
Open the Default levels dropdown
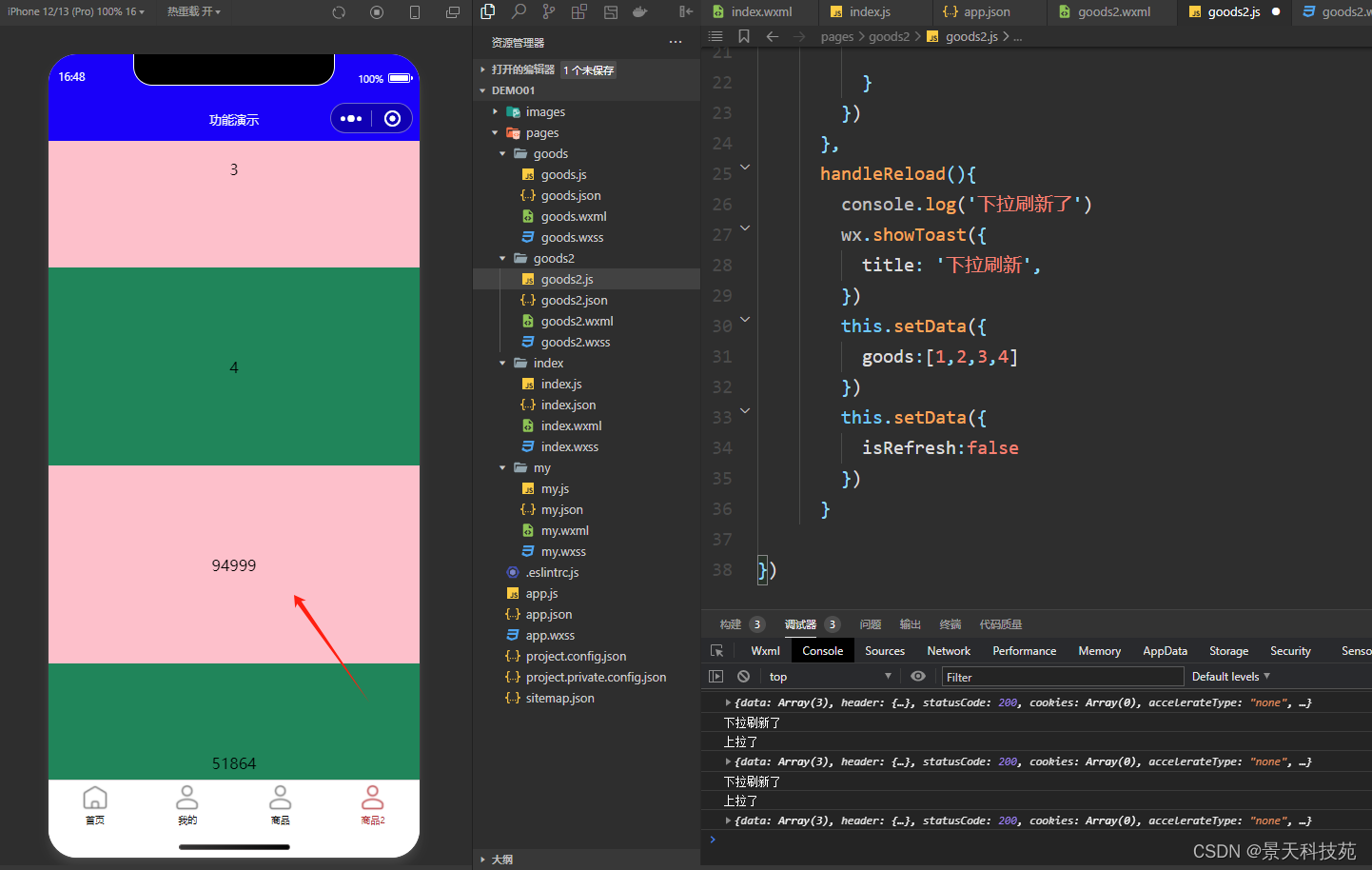click(x=1230, y=677)
